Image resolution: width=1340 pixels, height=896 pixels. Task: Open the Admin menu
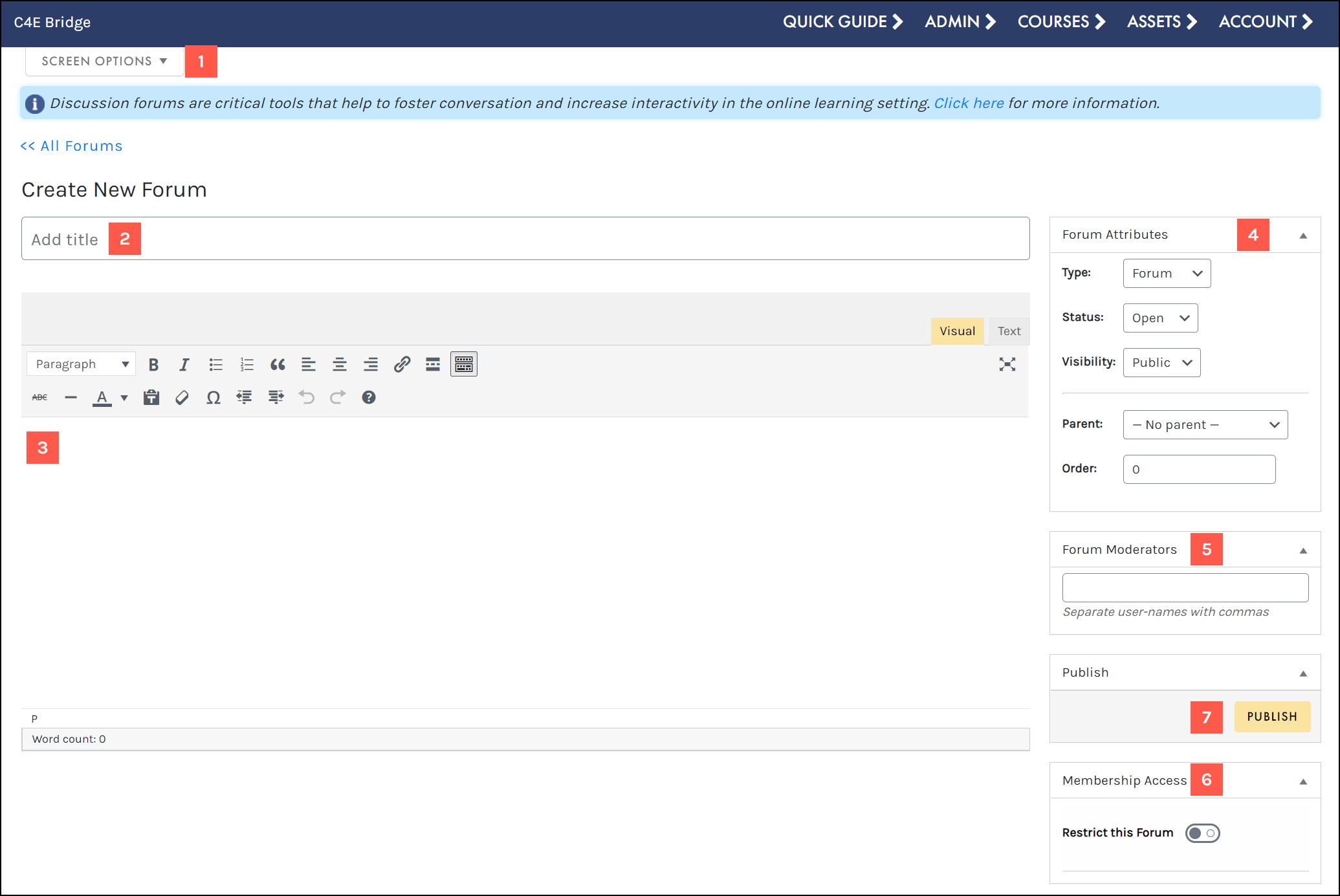960,22
